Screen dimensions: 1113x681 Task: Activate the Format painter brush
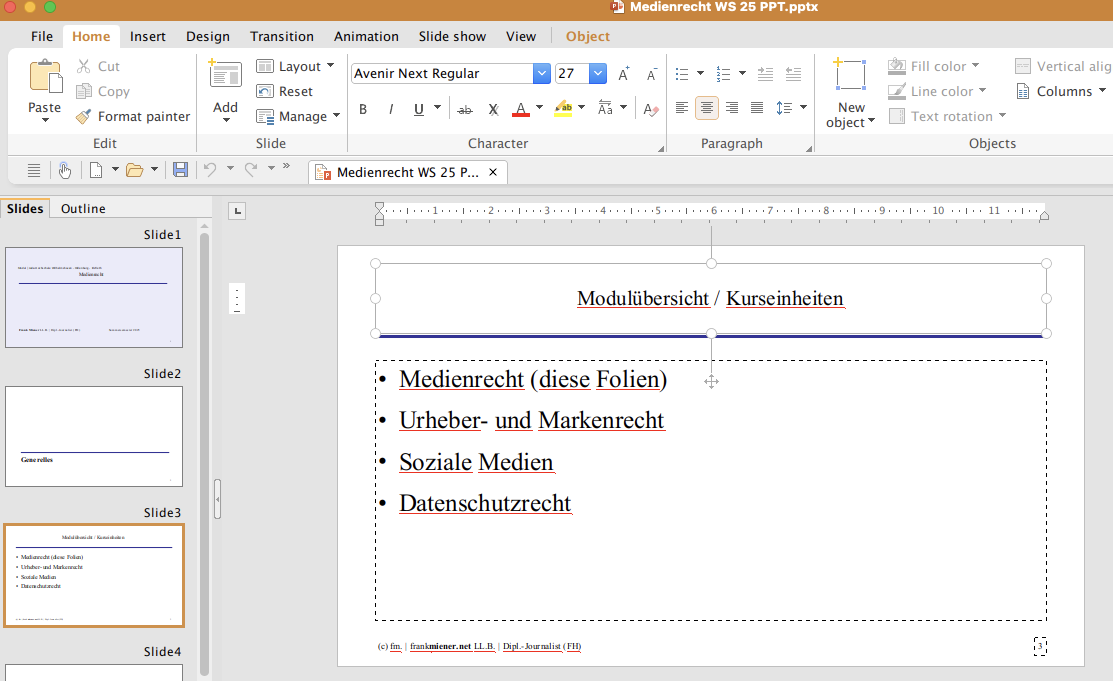pyautogui.click(x=84, y=116)
